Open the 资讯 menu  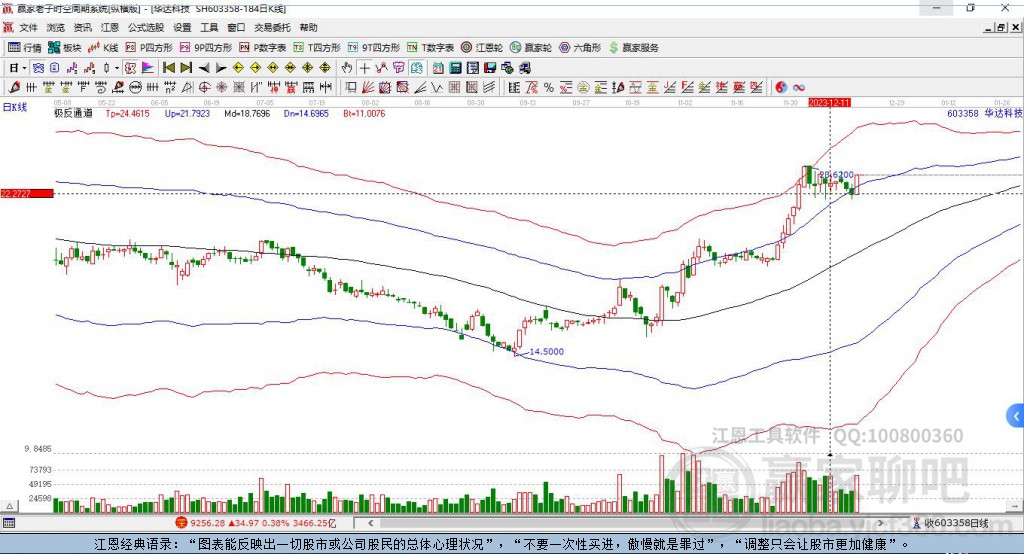point(82,27)
